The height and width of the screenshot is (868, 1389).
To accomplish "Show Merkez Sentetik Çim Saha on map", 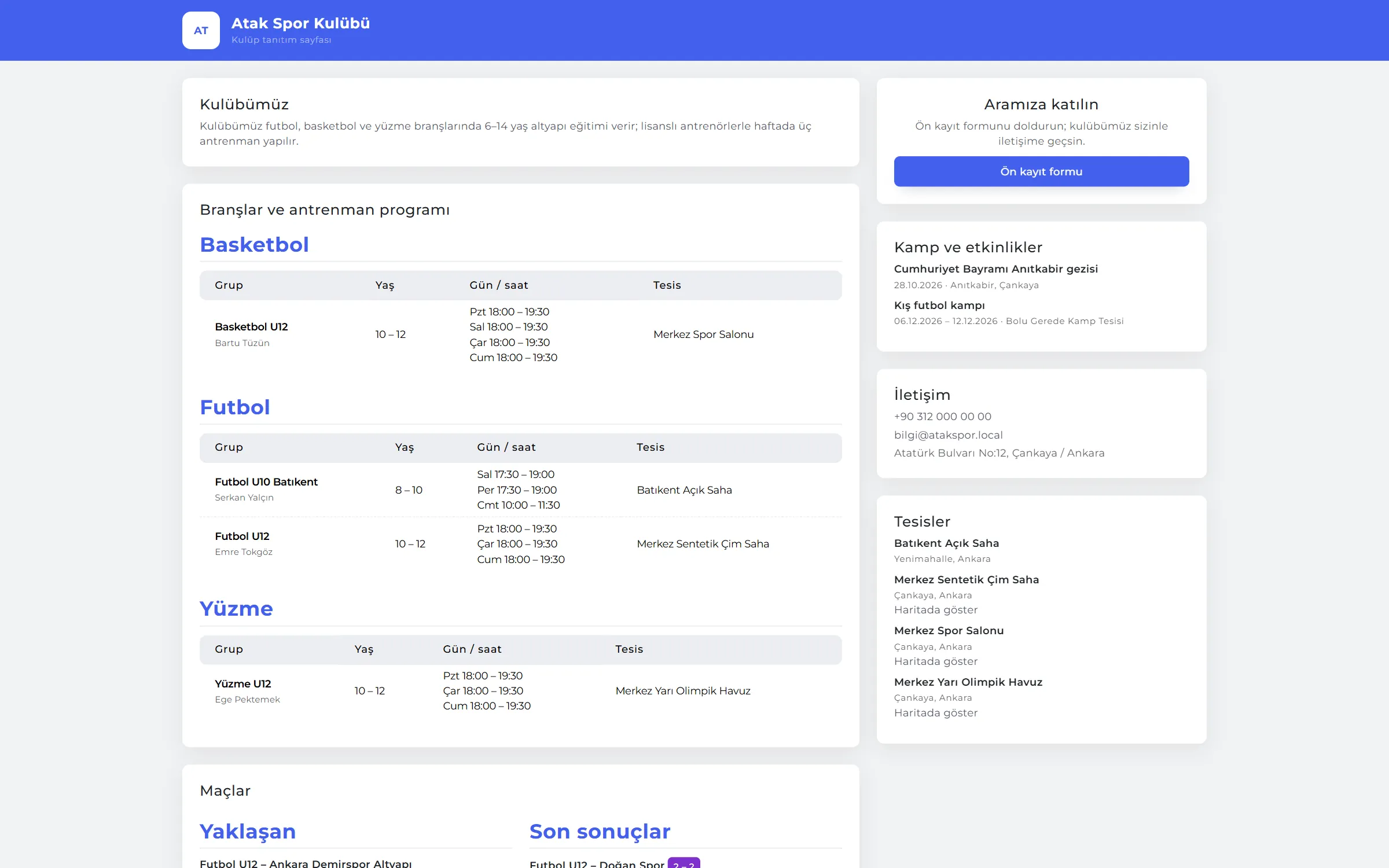I will pyautogui.click(x=936, y=610).
